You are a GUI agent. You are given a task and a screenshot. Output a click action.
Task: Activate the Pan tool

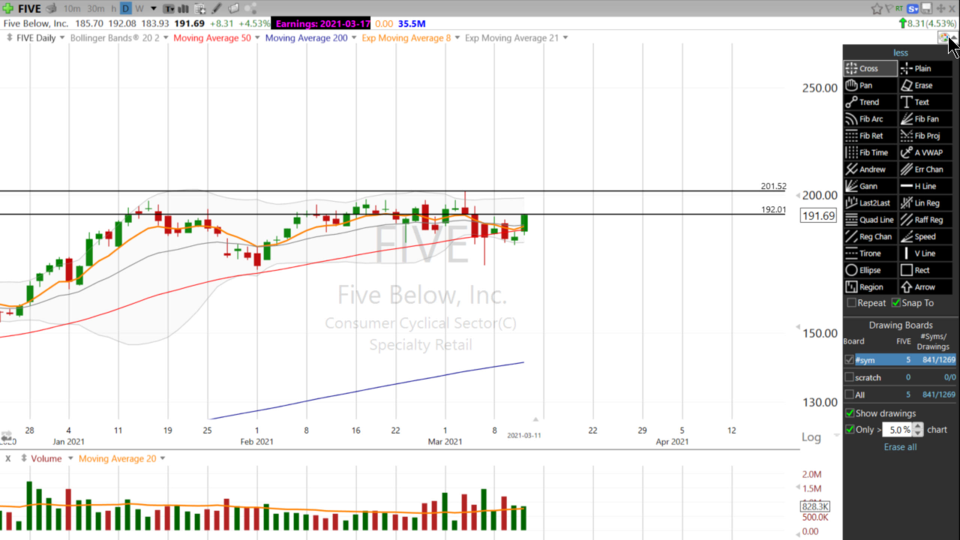[870, 85]
